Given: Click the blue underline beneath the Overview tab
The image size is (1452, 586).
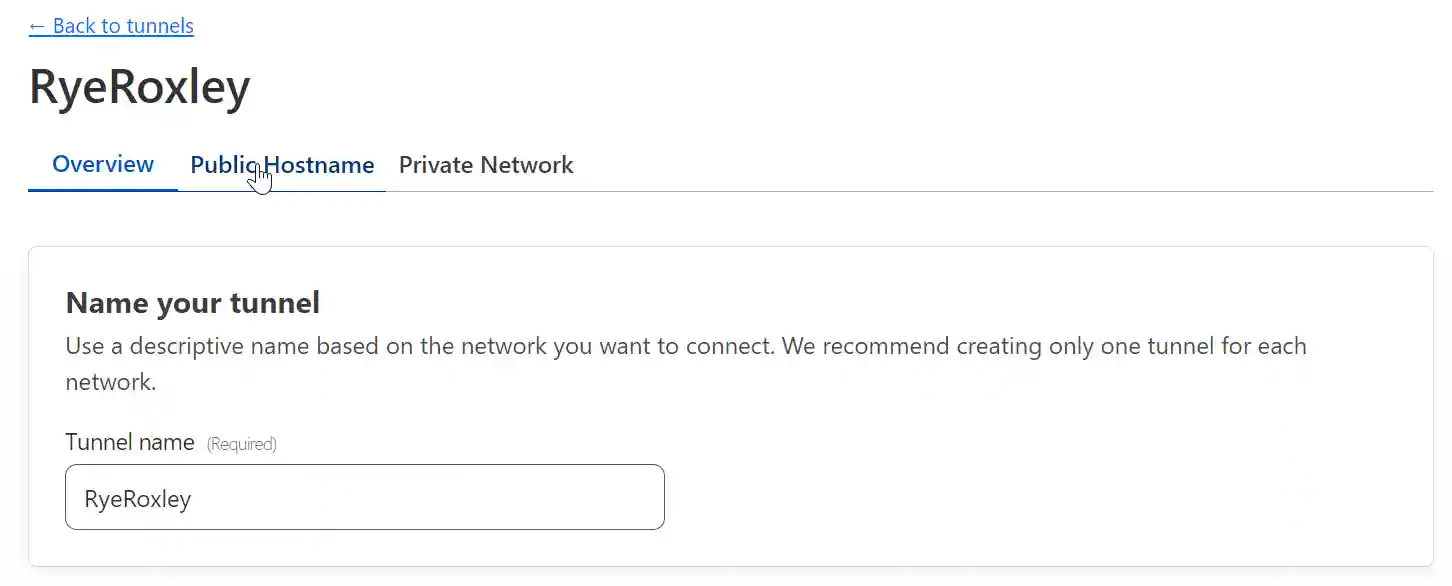Looking at the screenshot, I should tap(103, 189).
